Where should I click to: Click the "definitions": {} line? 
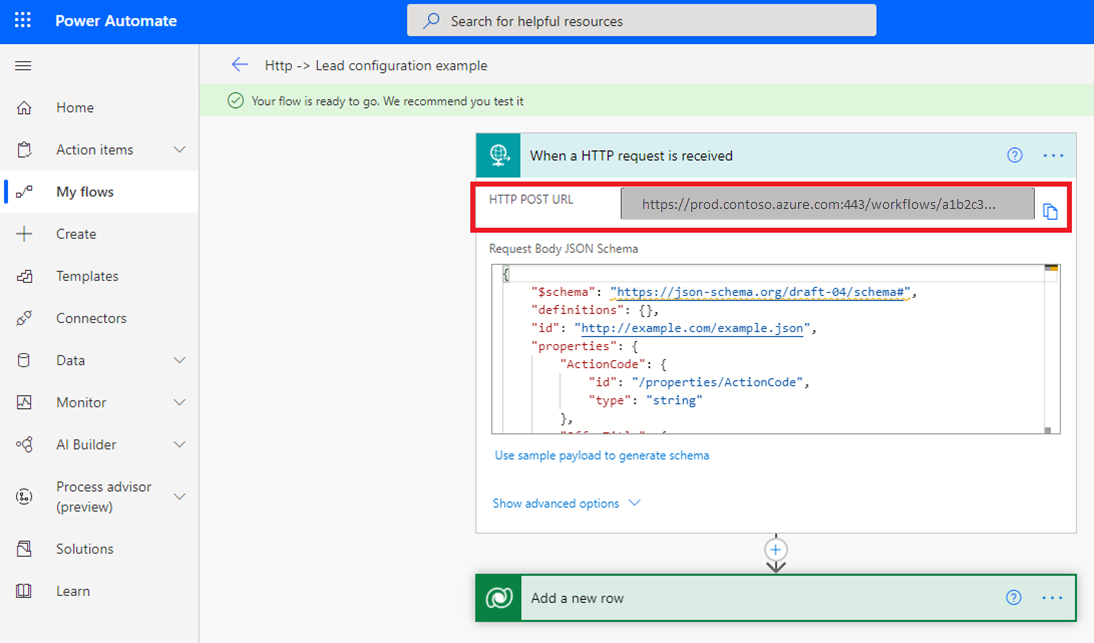594,310
